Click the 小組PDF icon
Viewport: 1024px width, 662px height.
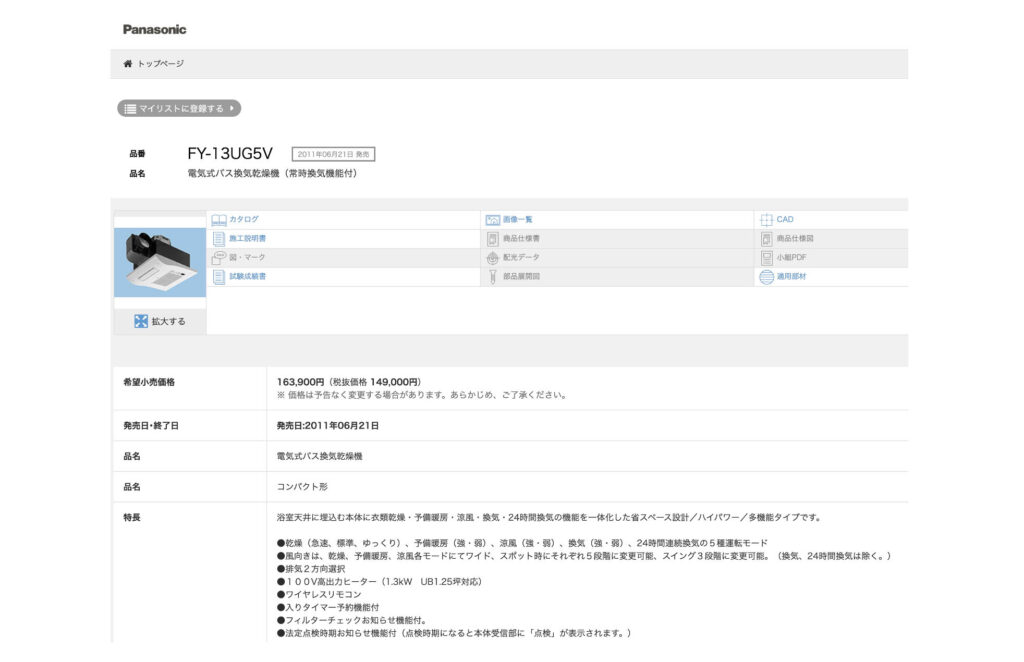tap(766, 257)
